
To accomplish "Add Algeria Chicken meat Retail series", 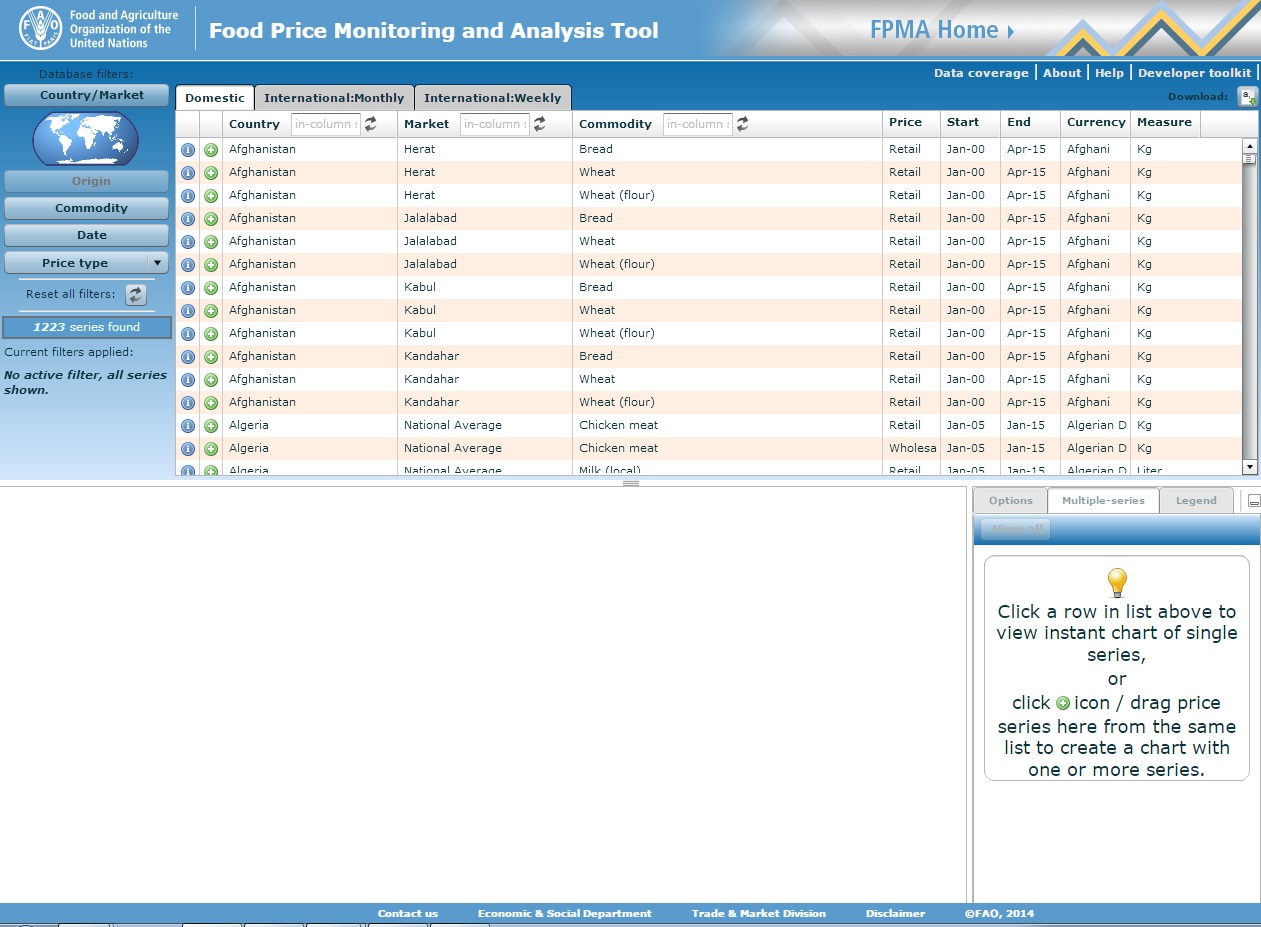I will [x=211, y=426].
